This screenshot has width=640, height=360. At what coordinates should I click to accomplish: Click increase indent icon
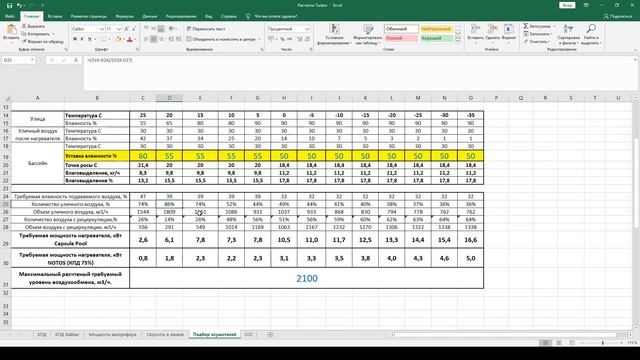click(178, 39)
